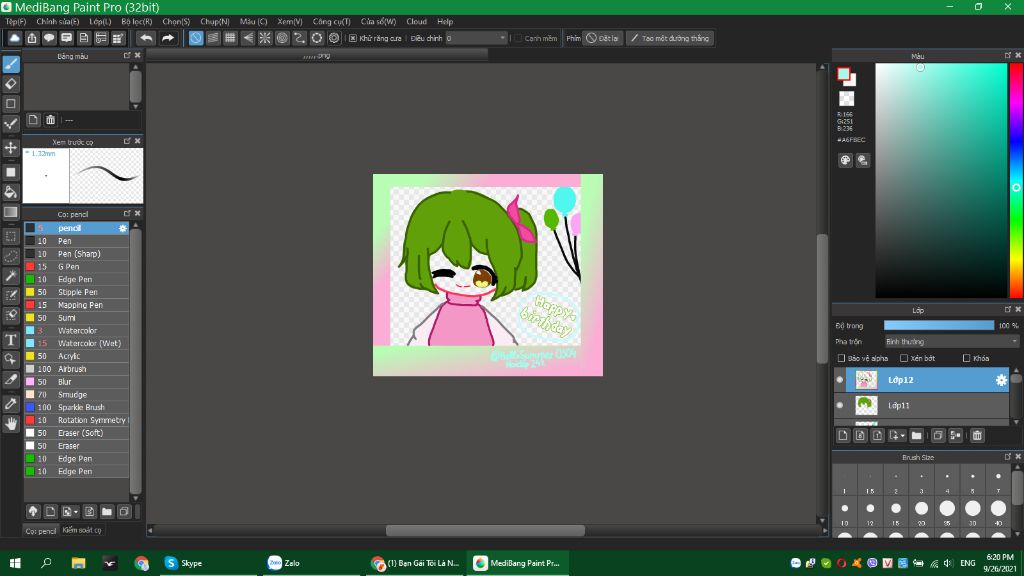Select the Gradient tool
This screenshot has width=1024, height=576.
(x=11, y=212)
